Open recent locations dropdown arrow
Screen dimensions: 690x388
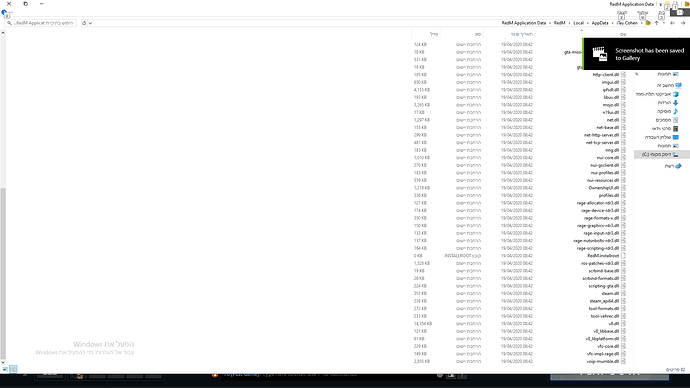[664, 23]
